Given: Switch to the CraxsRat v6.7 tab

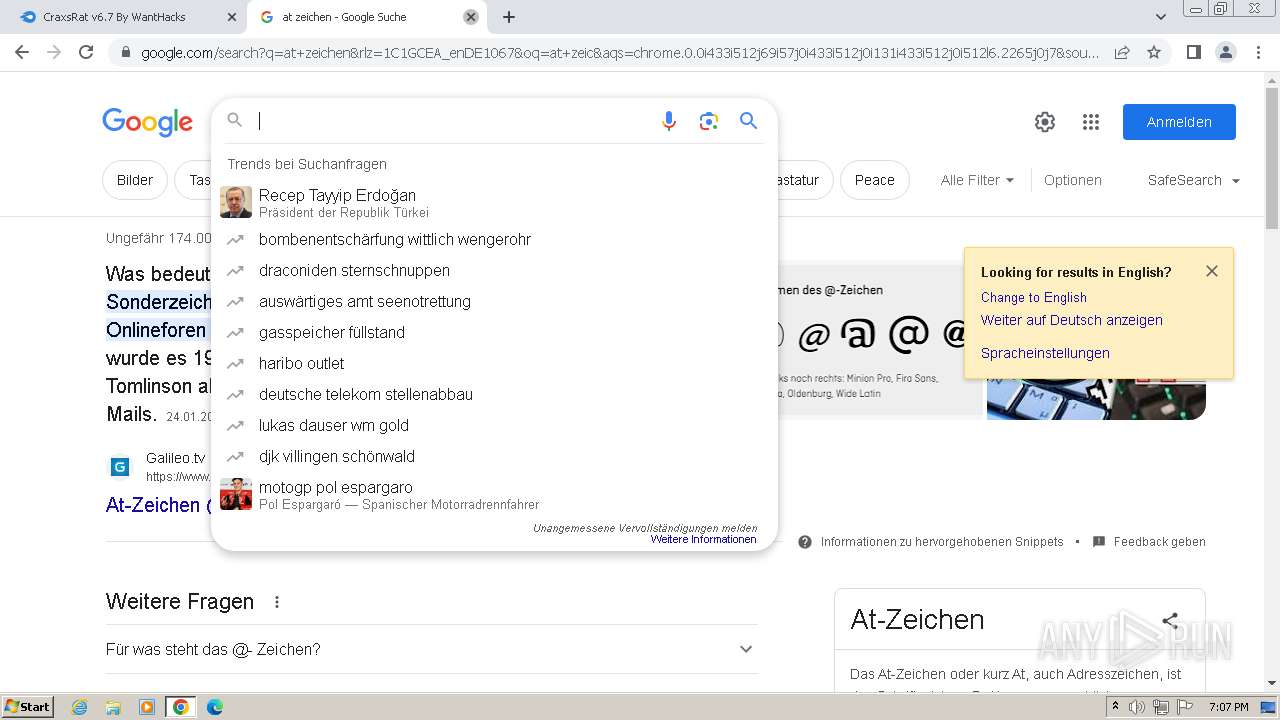Looking at the screenshot, I should tap(128, 17).
